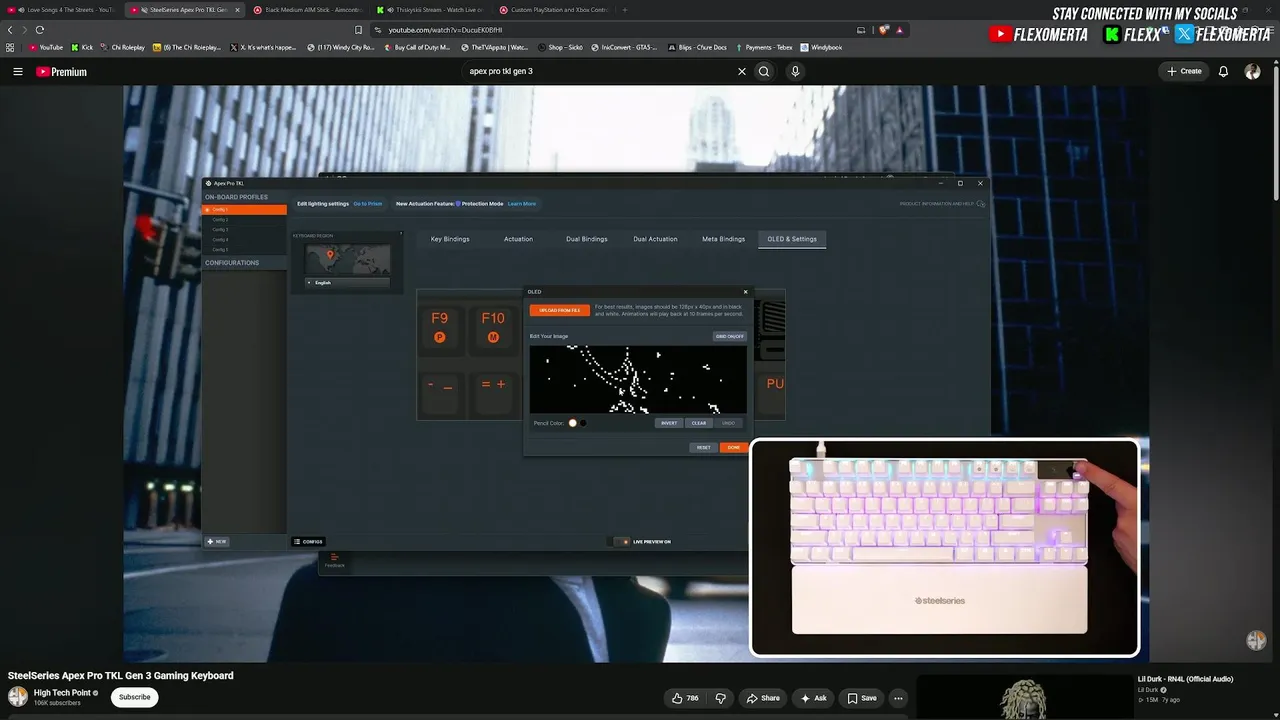Select Config 2 on-board profile
The image size is (1280, 720).
[x=245, y=220]
